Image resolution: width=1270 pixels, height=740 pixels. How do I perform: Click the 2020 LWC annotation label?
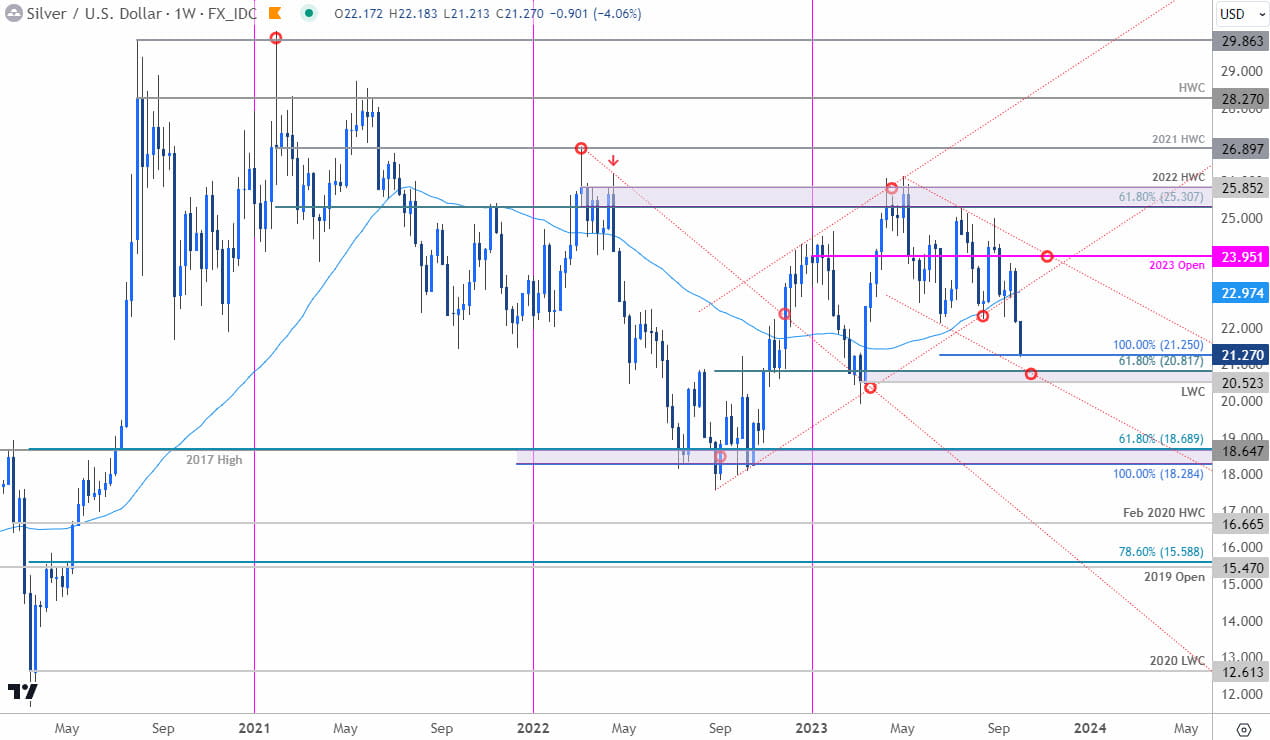(1176, 662)
